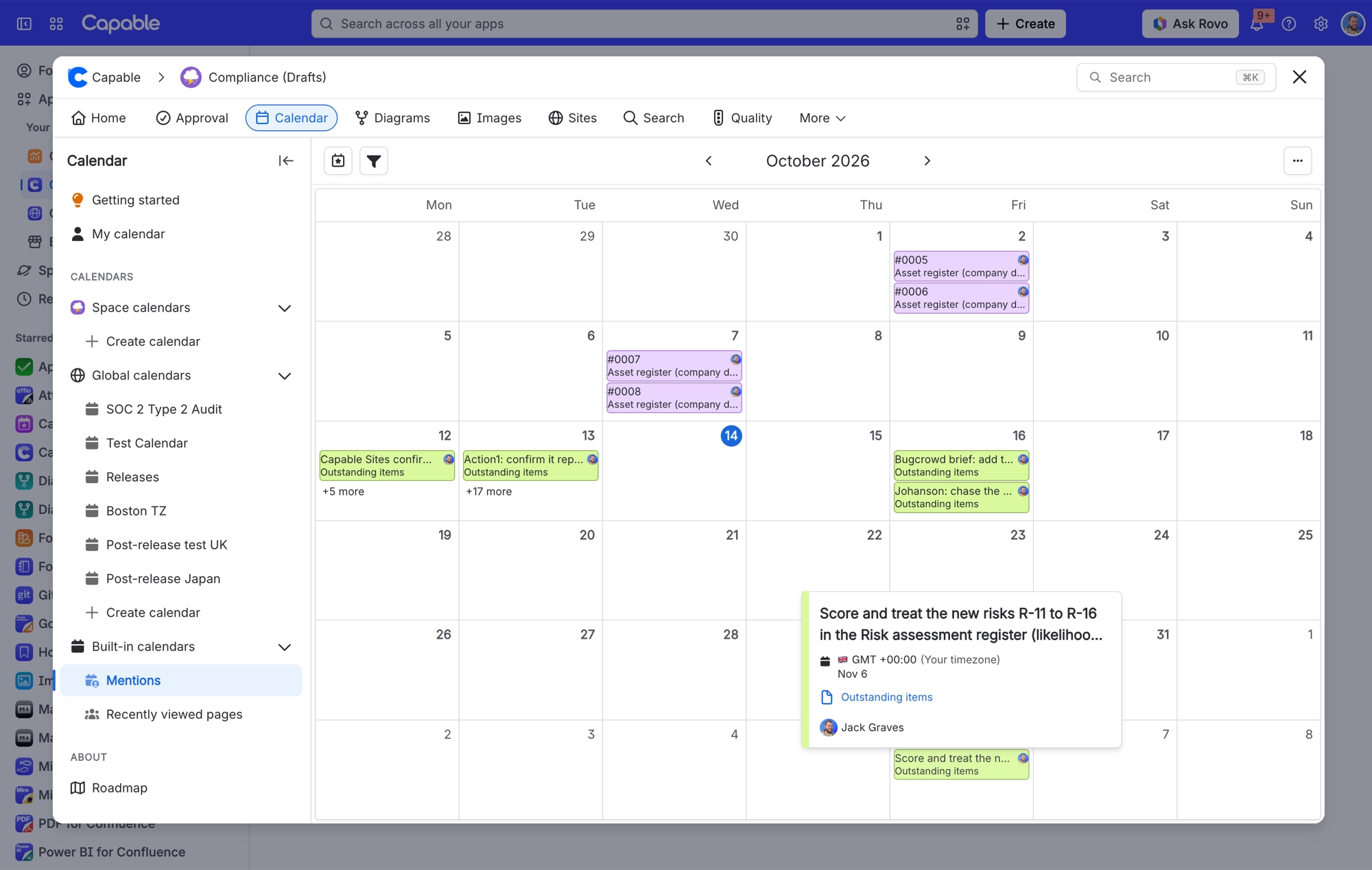Collapse the Global calendars section
1372x870 pixels.
284,376
